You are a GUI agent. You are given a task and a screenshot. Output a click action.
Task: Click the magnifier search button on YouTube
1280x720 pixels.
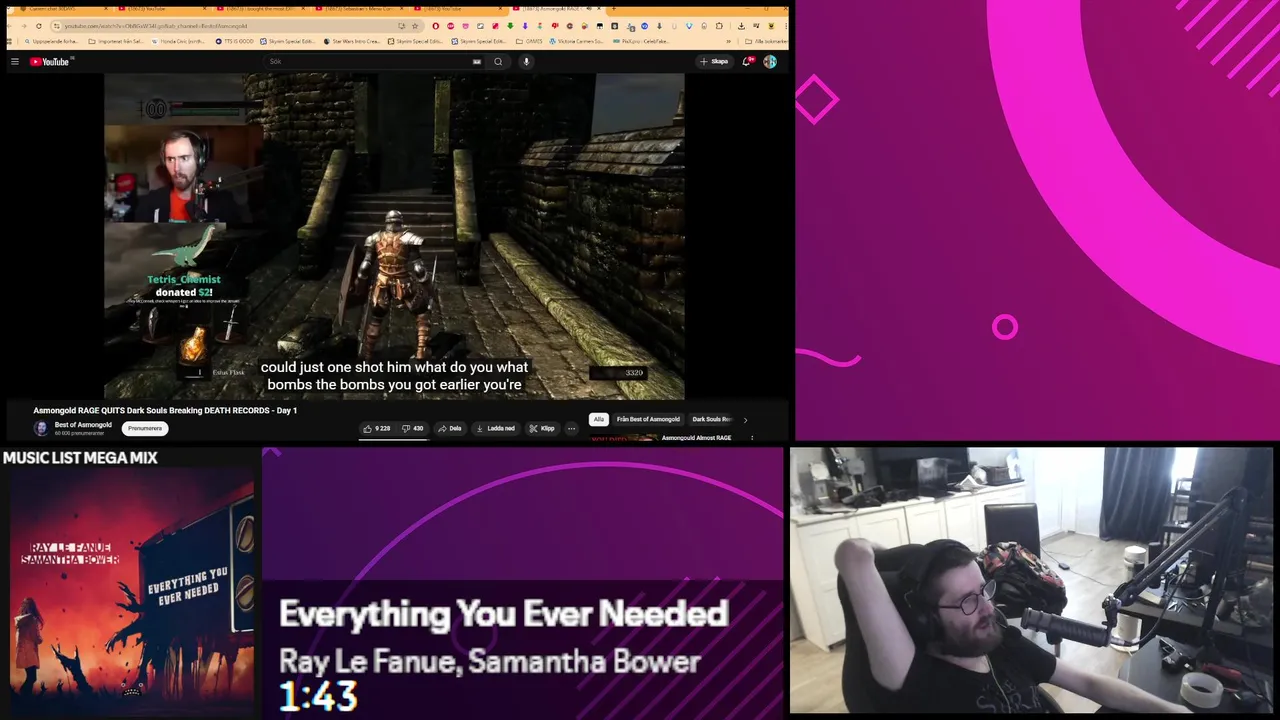(498, 62)
